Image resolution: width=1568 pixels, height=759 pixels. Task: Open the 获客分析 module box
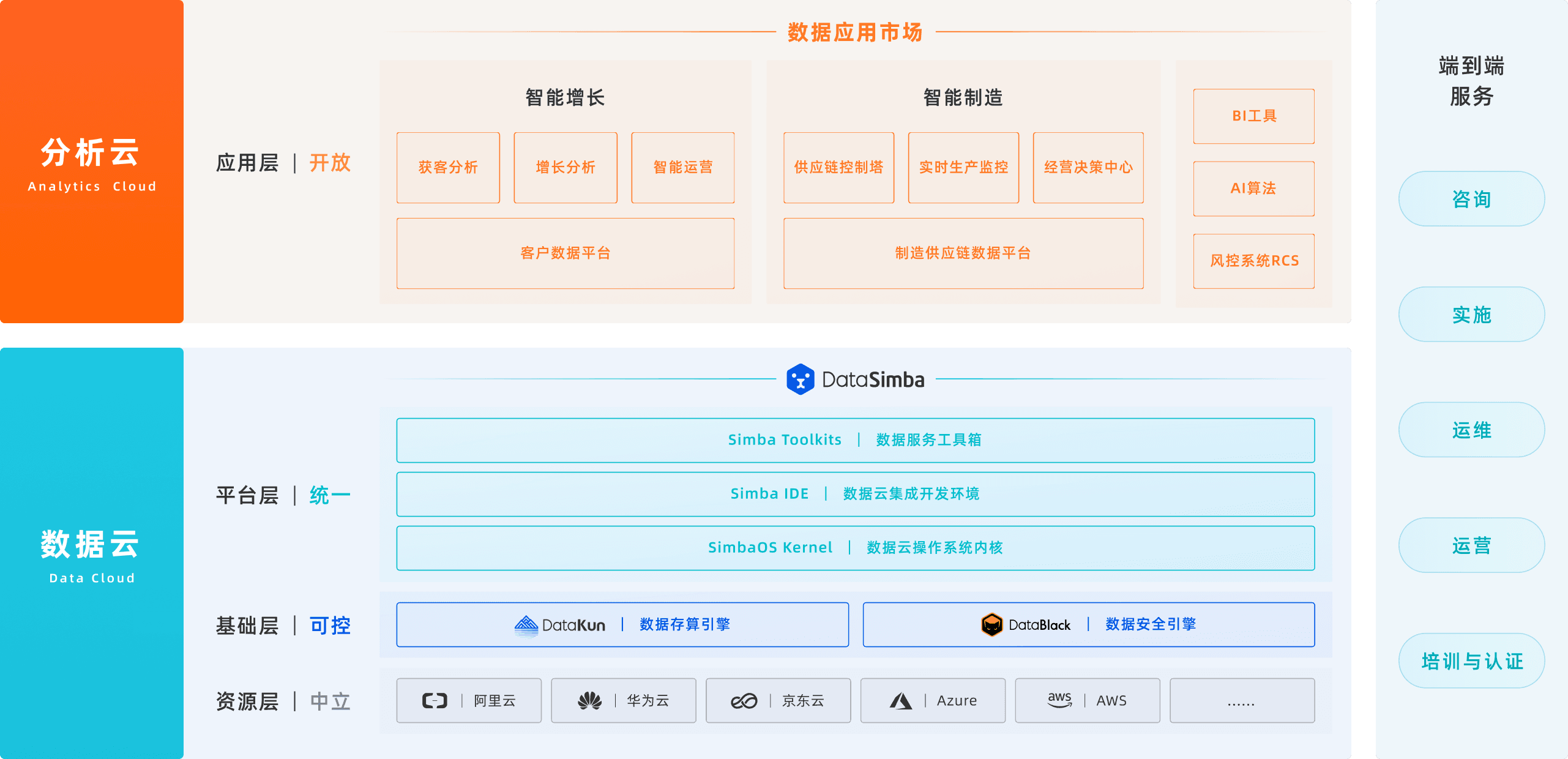[448, 168]
